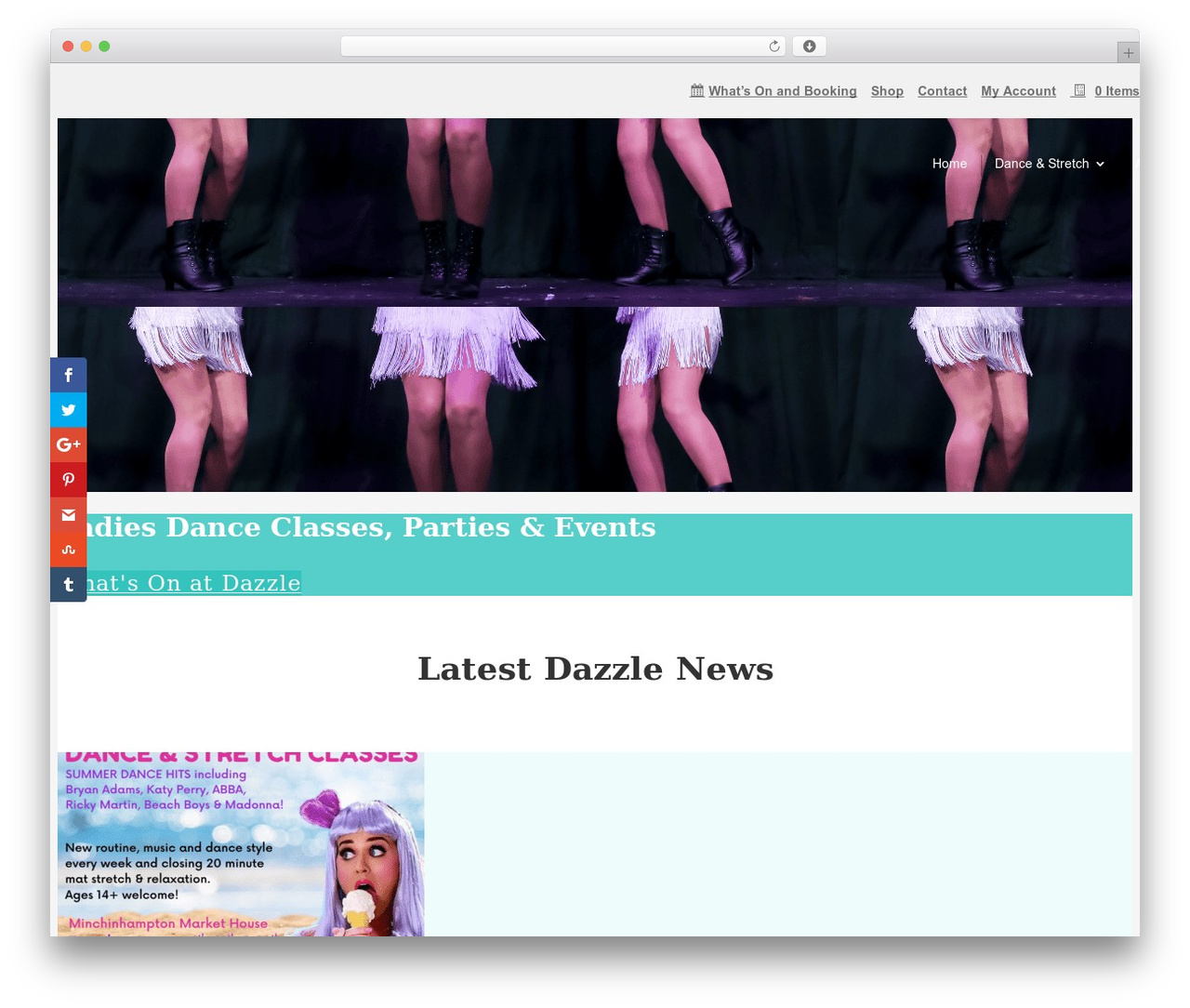This screenshot has height=1008, width=1190.
Task: Open Dance & Stretch Classes news thumbnail
Action: pos(241,844)
